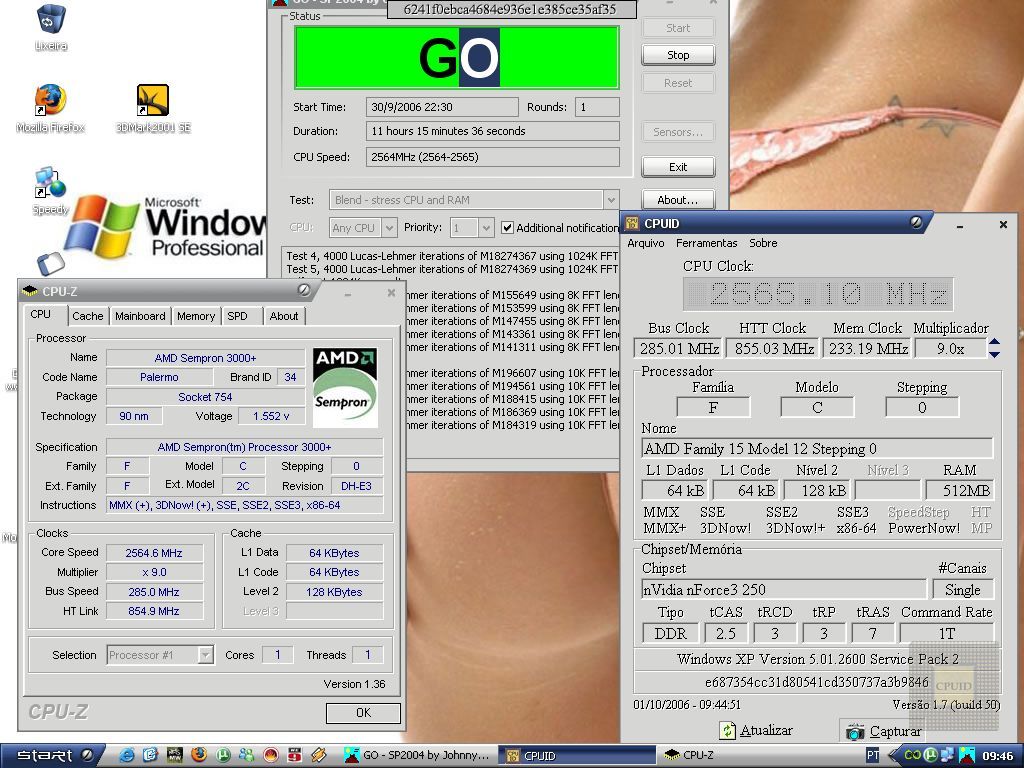
Task: Click the 1.552 v Voltage value in CPU-Z
Action: [x=271, y=416]
